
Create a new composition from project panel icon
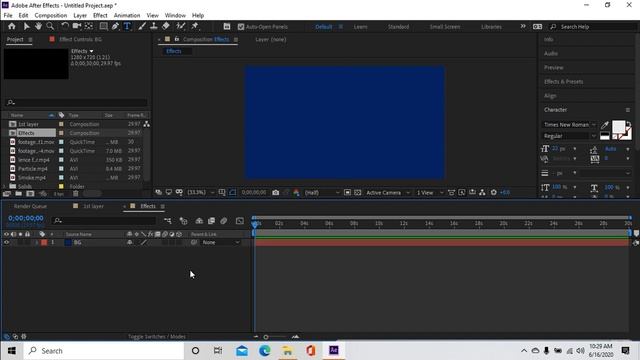click(30, 194)
